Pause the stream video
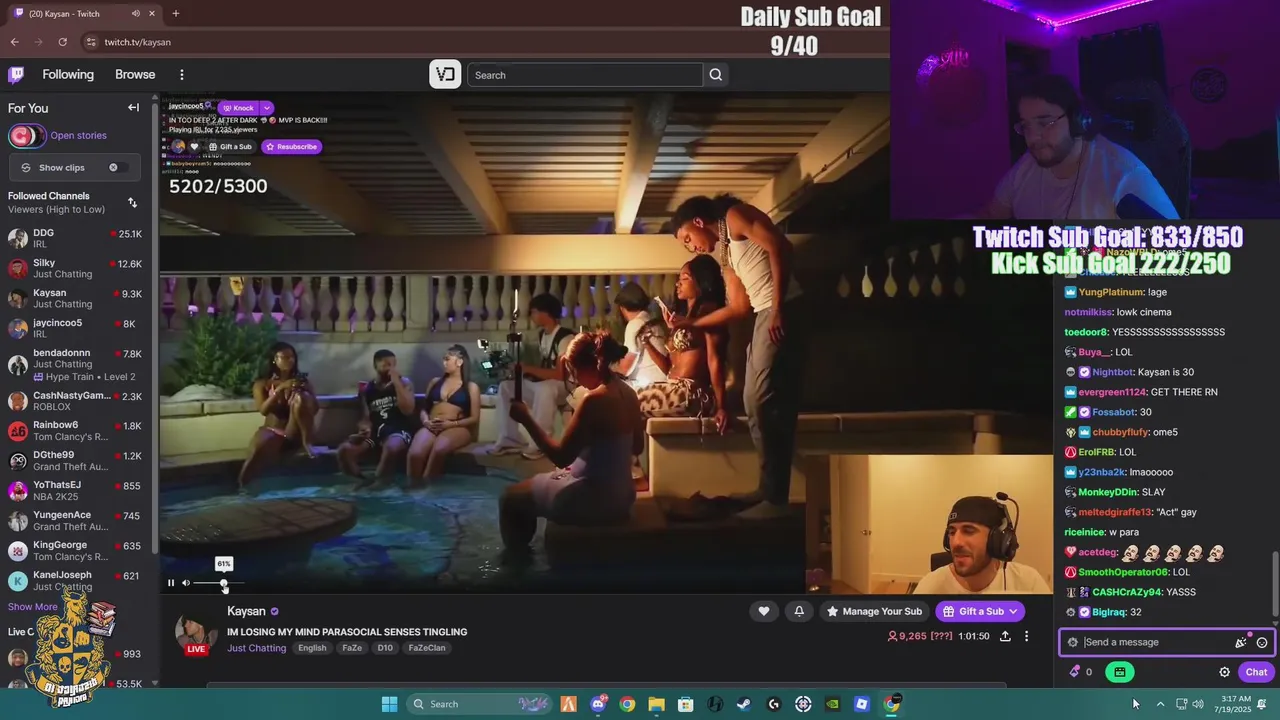 point(171,583)
